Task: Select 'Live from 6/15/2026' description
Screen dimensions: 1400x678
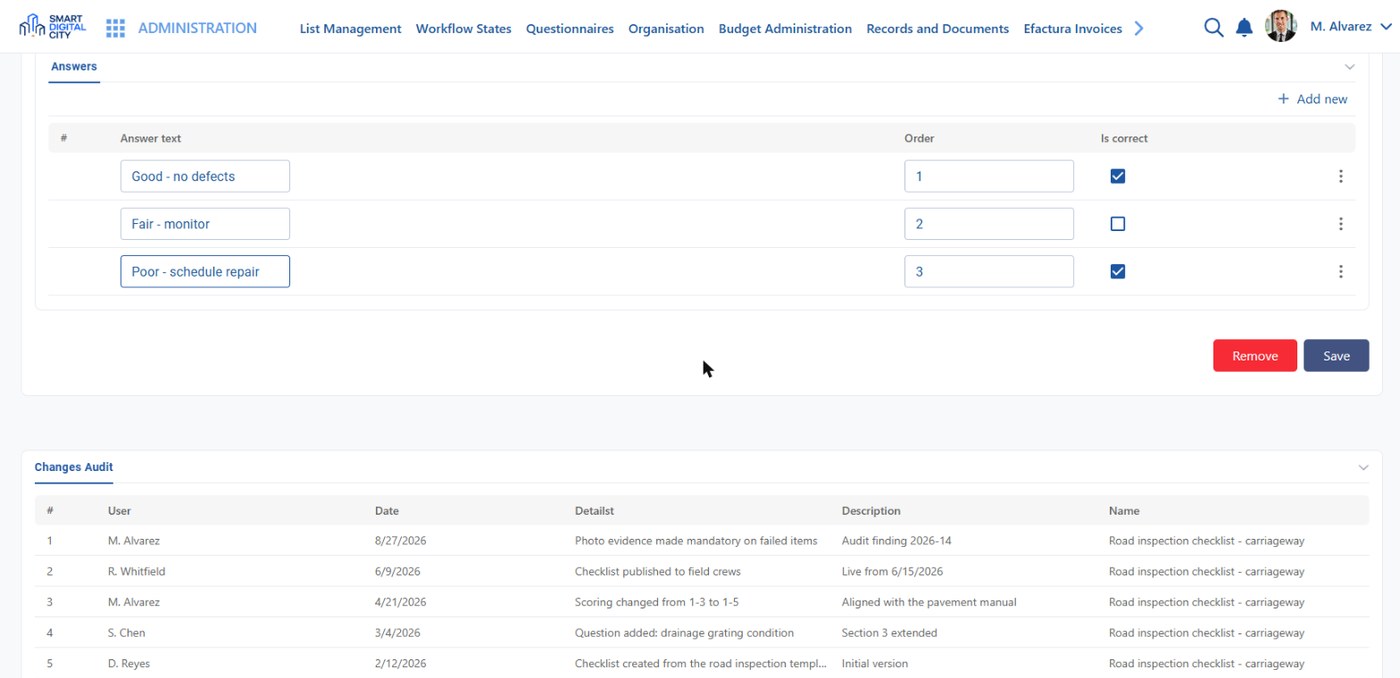Action: click(892, 572)
